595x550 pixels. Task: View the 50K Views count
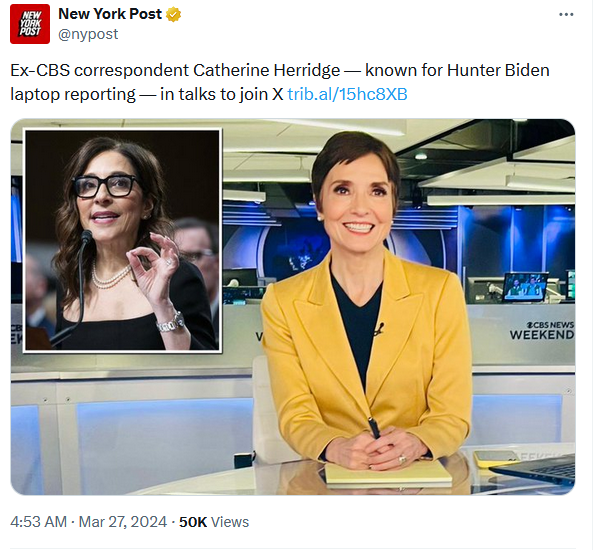pos(214,522)
